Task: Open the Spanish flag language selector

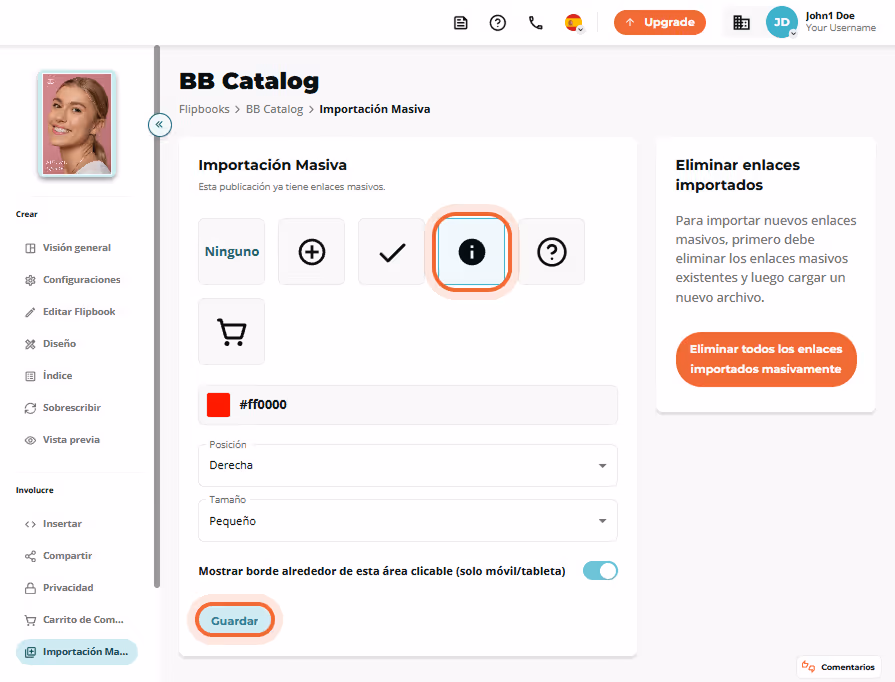Action: (x=574, y=23)
